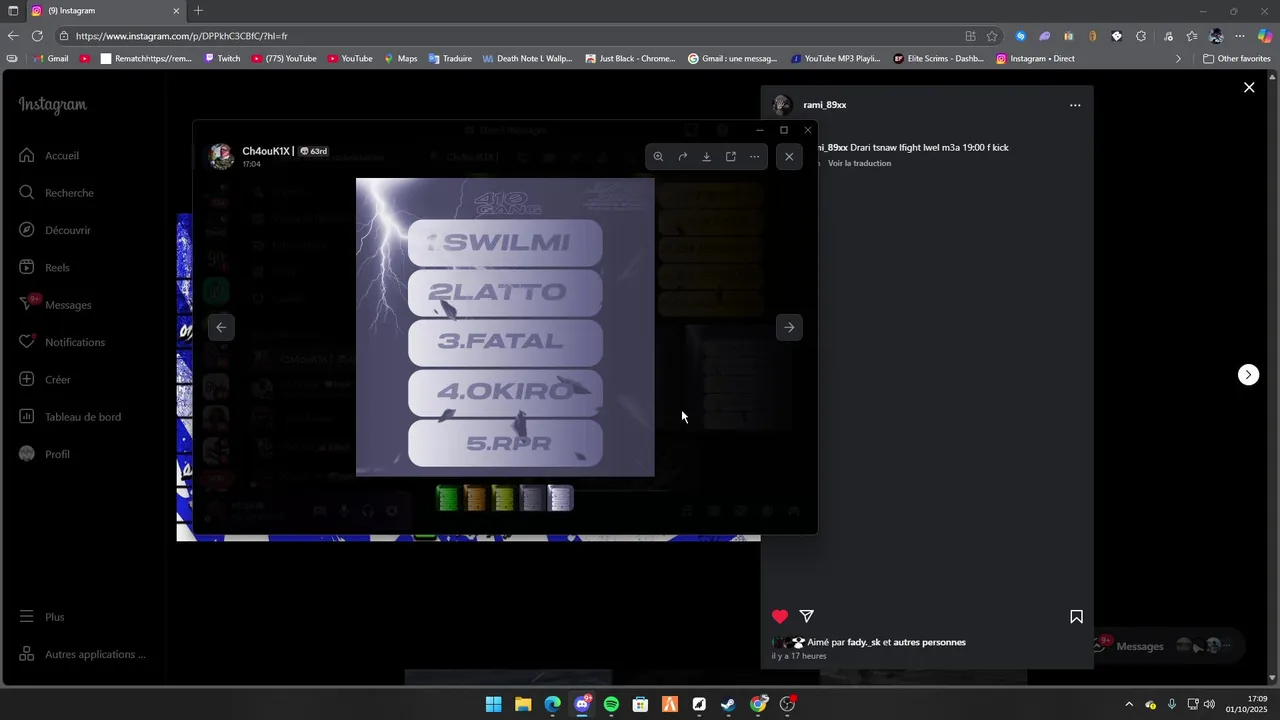Open Maps bookmark
The width and height of the screenshot is (1280, 720).
click(x=400, y=59)
